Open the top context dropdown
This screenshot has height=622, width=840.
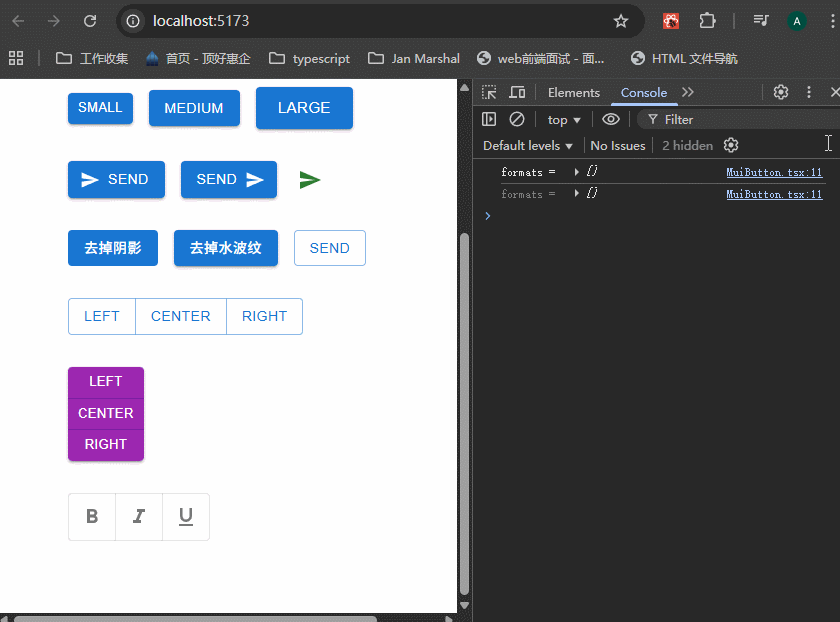[x=564, y=120]
